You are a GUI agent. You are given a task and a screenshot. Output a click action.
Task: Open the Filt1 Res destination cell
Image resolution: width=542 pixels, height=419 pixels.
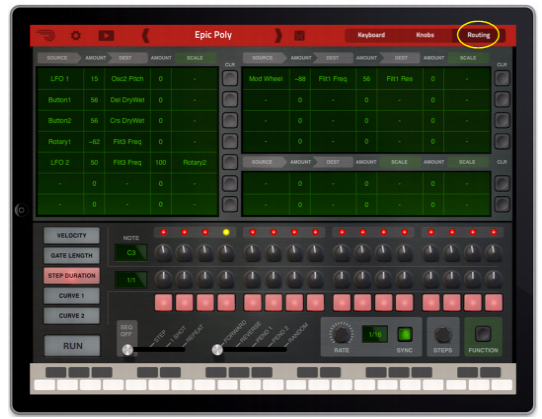[x=400, y=79]
